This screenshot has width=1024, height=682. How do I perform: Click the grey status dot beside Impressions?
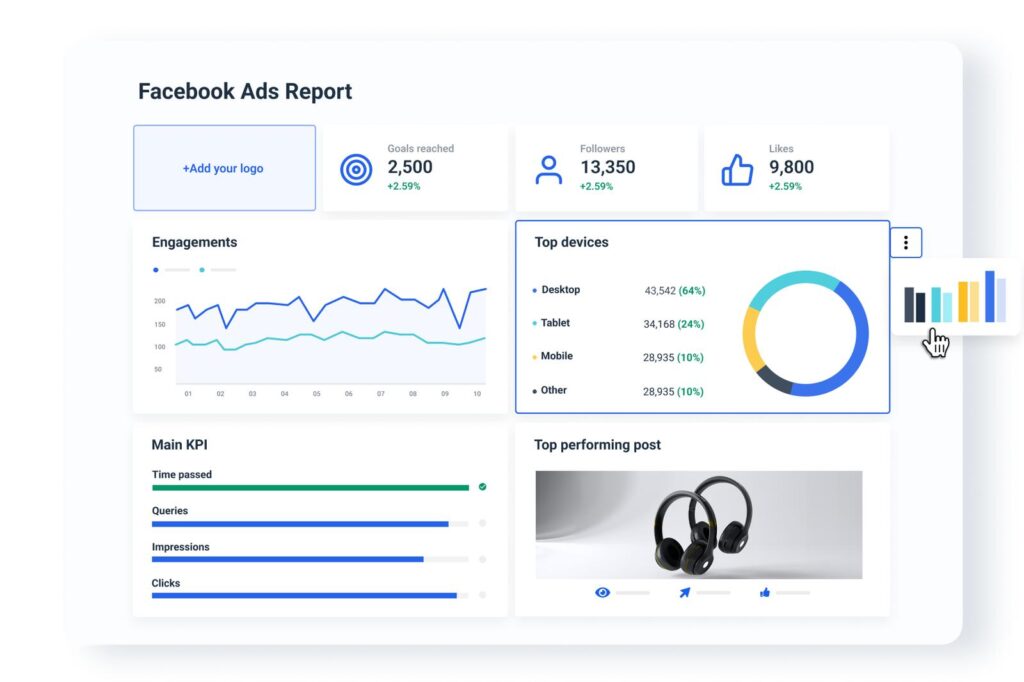[483, 559]
